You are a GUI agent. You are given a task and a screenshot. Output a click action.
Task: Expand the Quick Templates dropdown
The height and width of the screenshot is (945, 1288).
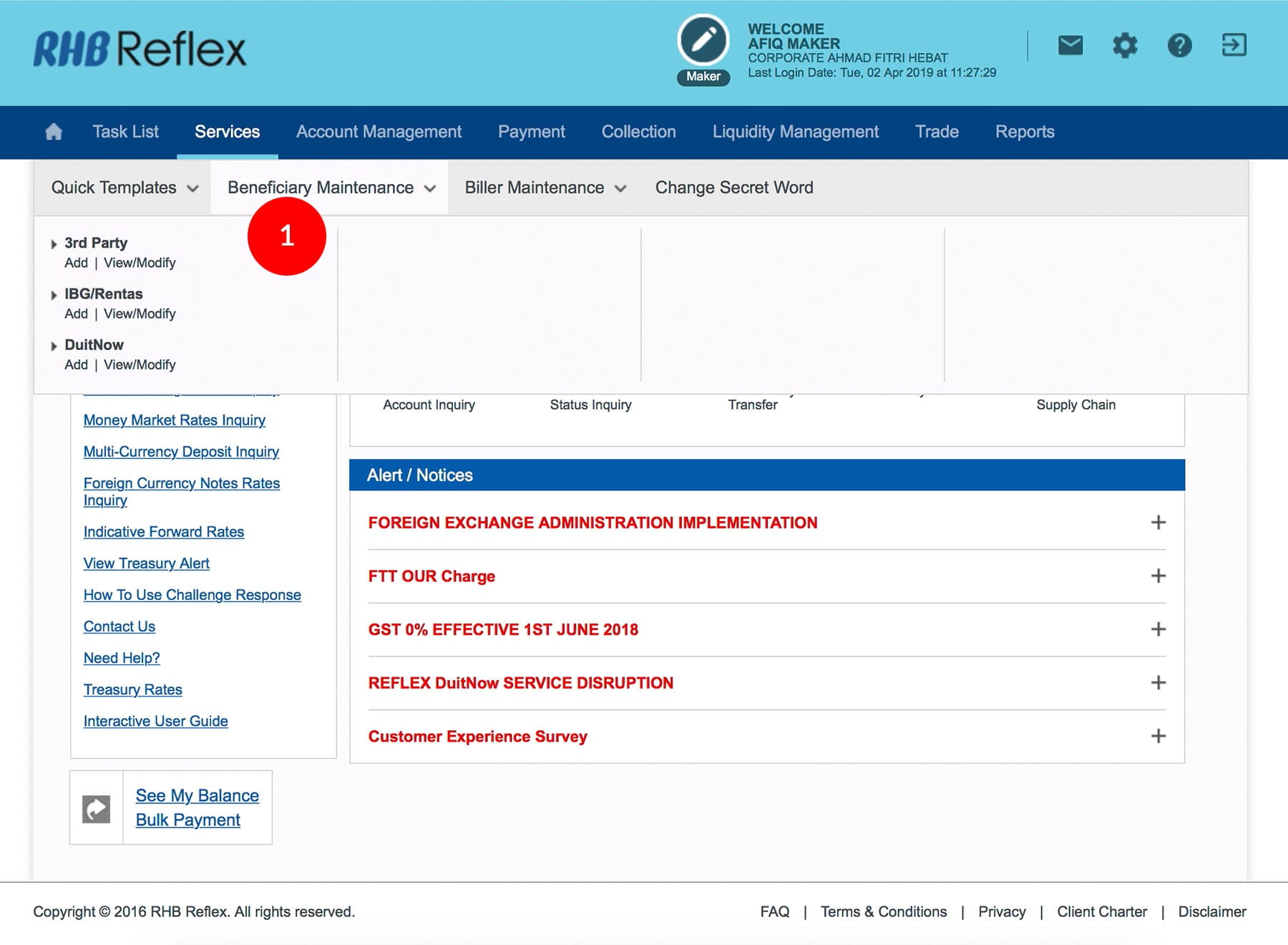point(124,188)
